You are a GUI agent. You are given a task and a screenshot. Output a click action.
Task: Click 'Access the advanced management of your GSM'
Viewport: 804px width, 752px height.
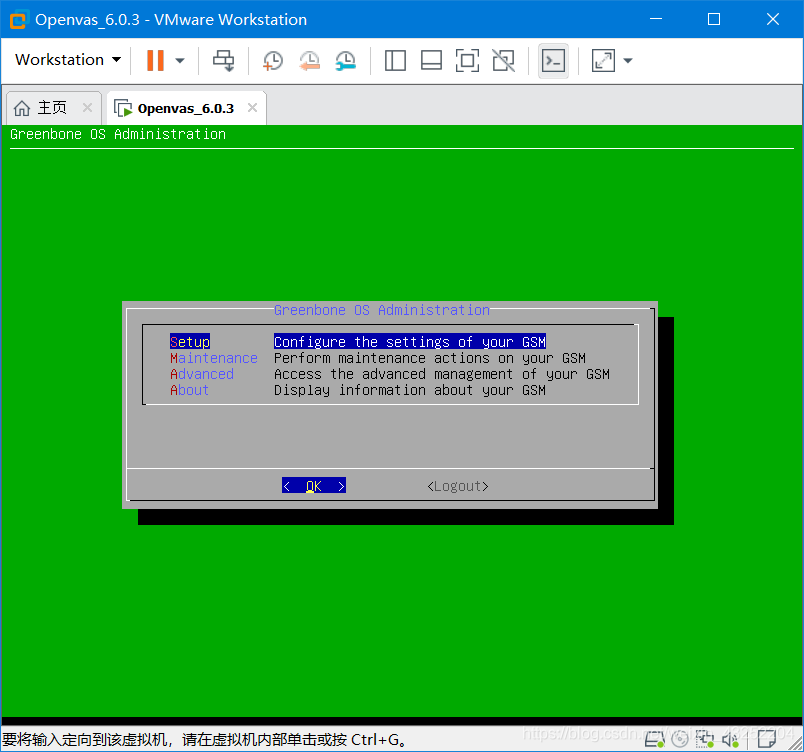tap(441, 374)
